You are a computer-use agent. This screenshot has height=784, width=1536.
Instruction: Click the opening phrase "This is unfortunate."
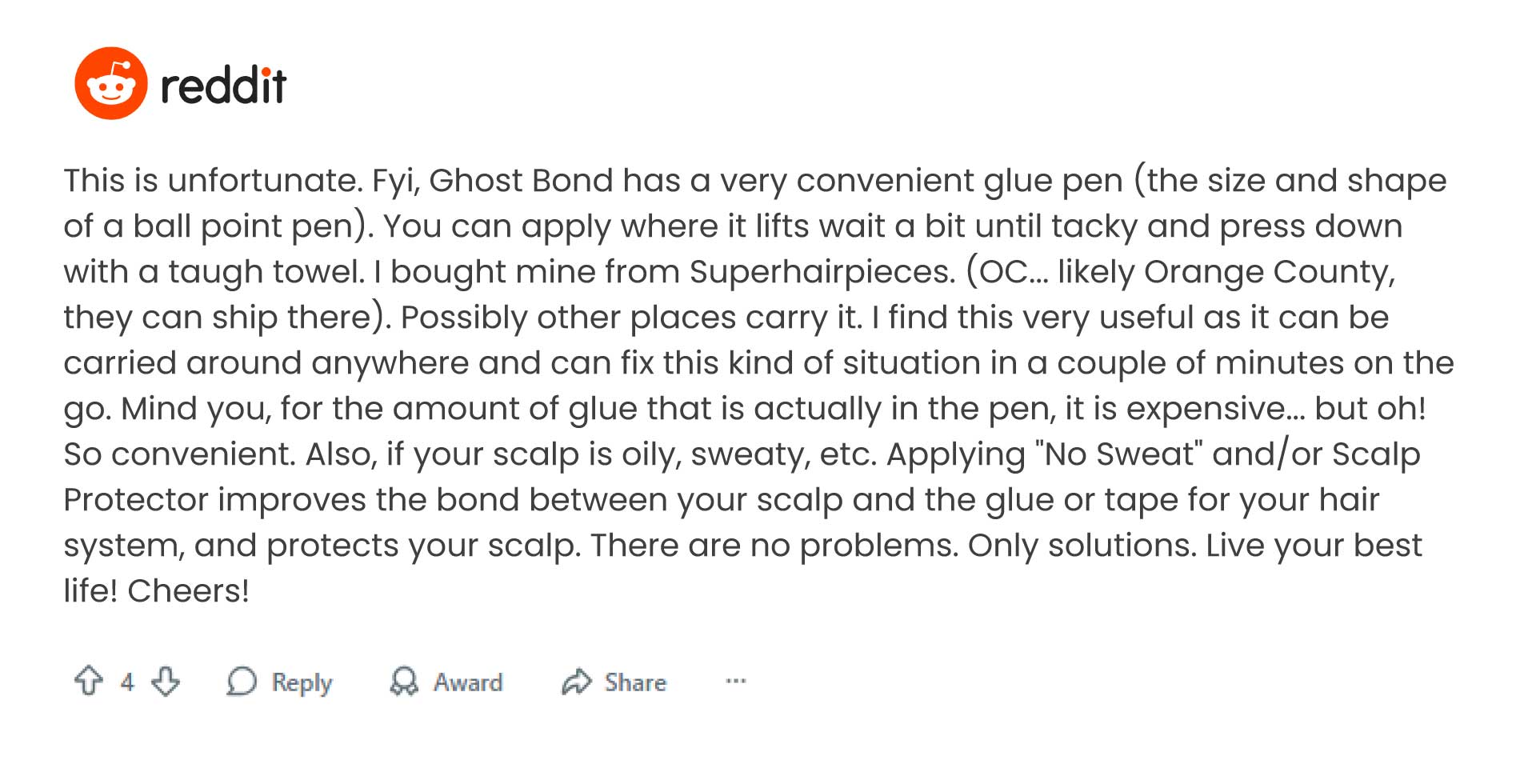(x=213, y=181)
